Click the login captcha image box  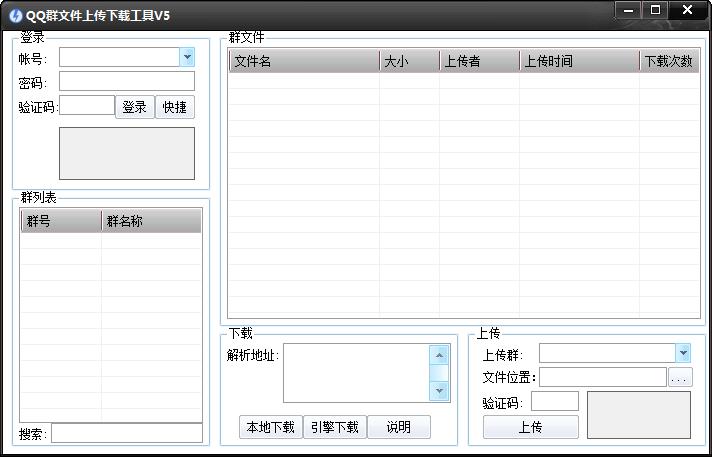click(126, 153)
